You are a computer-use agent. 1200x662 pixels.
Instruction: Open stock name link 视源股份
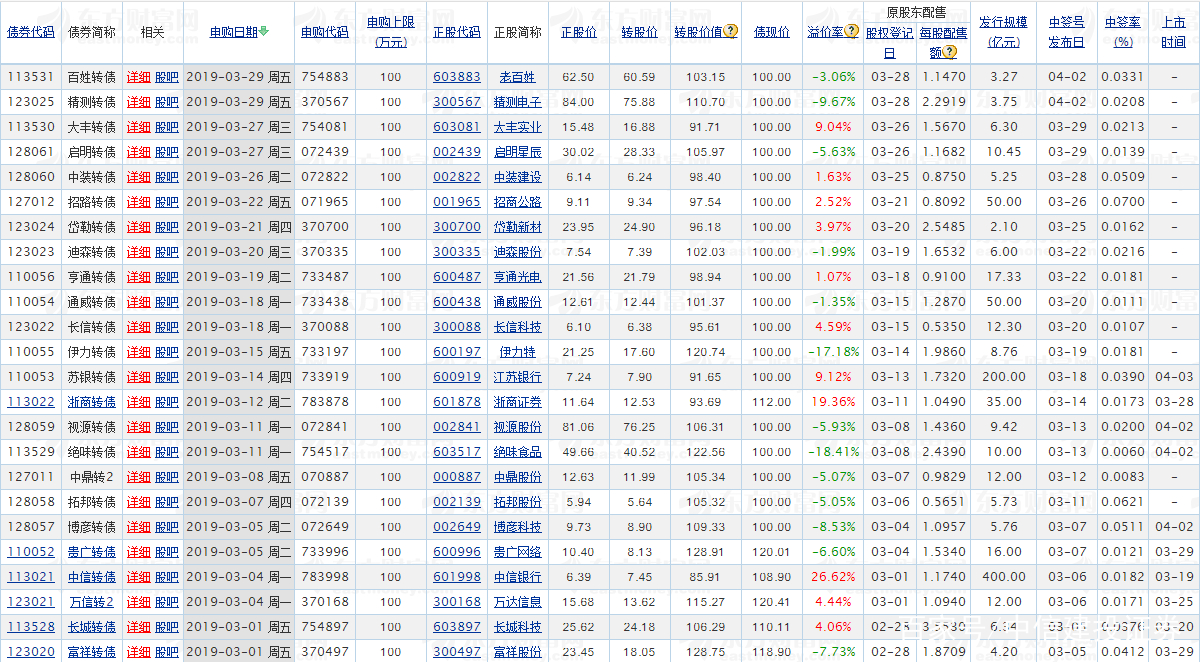pyautogui.click(x=518, y=427)
